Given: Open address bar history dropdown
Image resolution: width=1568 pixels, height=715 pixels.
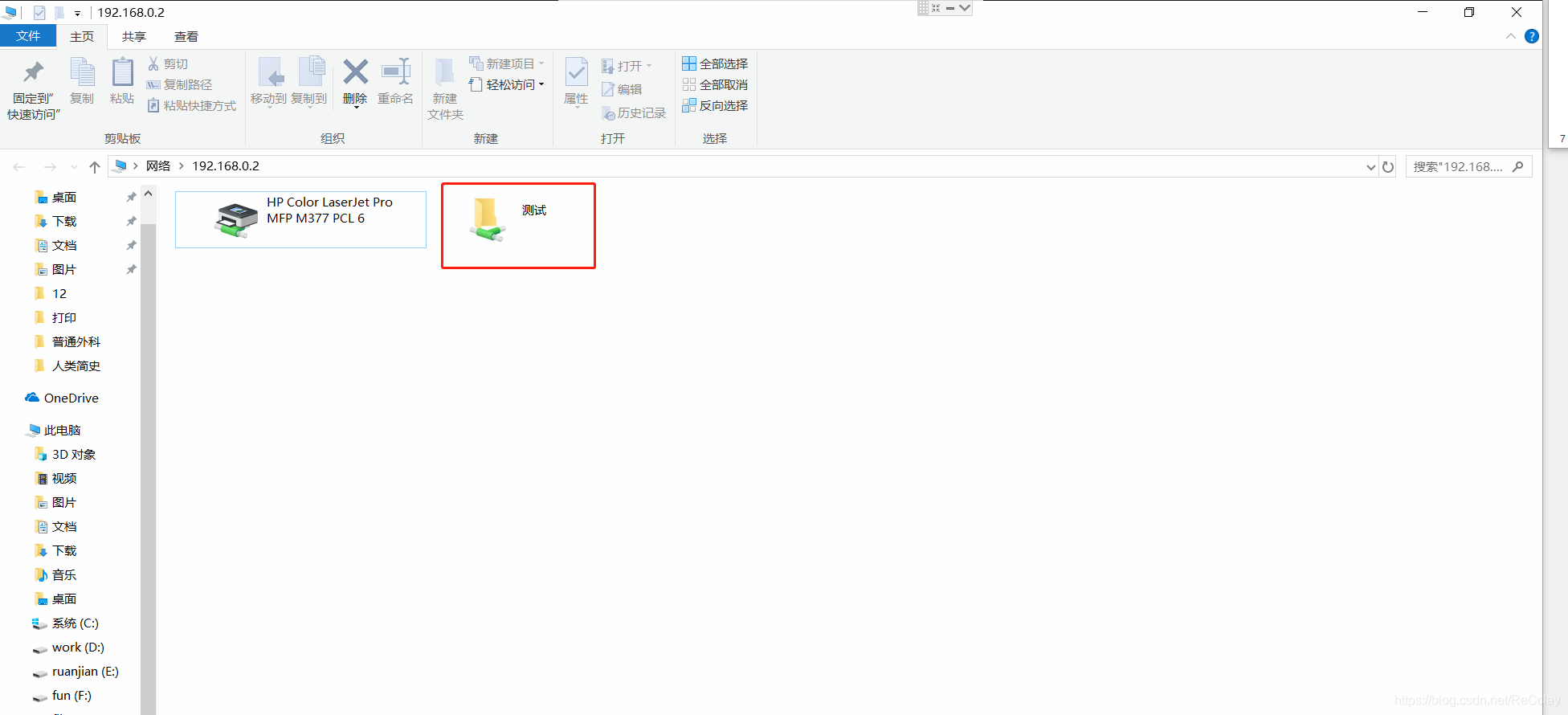Looking at the screenshot, I should (x=1370, y=167).
